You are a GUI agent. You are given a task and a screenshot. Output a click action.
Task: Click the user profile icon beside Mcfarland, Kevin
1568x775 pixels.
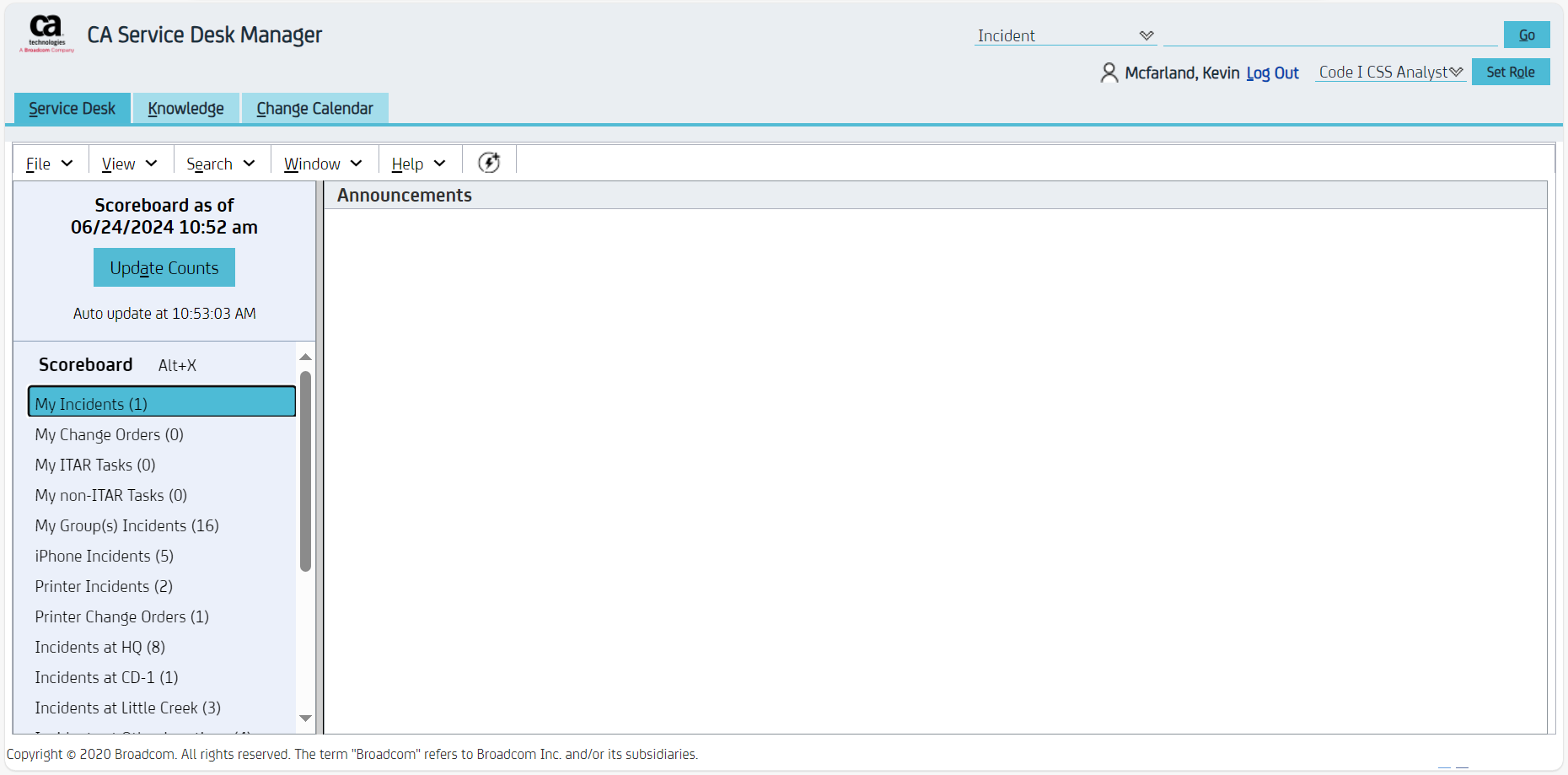1109,73
